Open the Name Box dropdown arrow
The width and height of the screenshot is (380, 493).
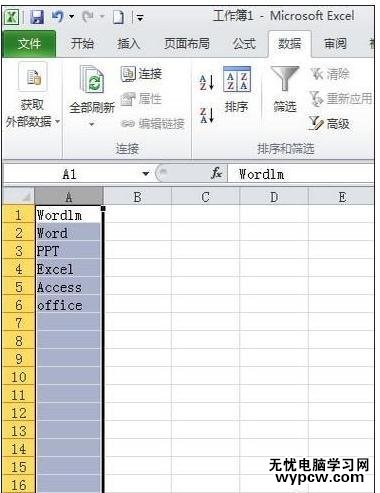click(x=145, y=174)
